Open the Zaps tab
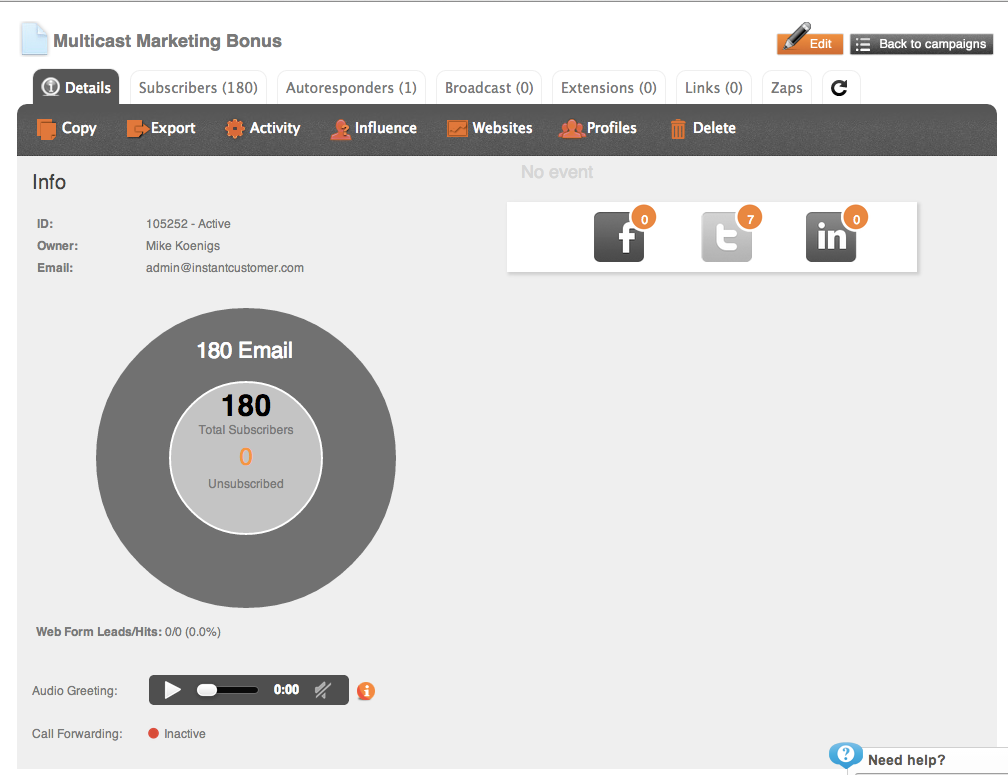 (786, 87)
